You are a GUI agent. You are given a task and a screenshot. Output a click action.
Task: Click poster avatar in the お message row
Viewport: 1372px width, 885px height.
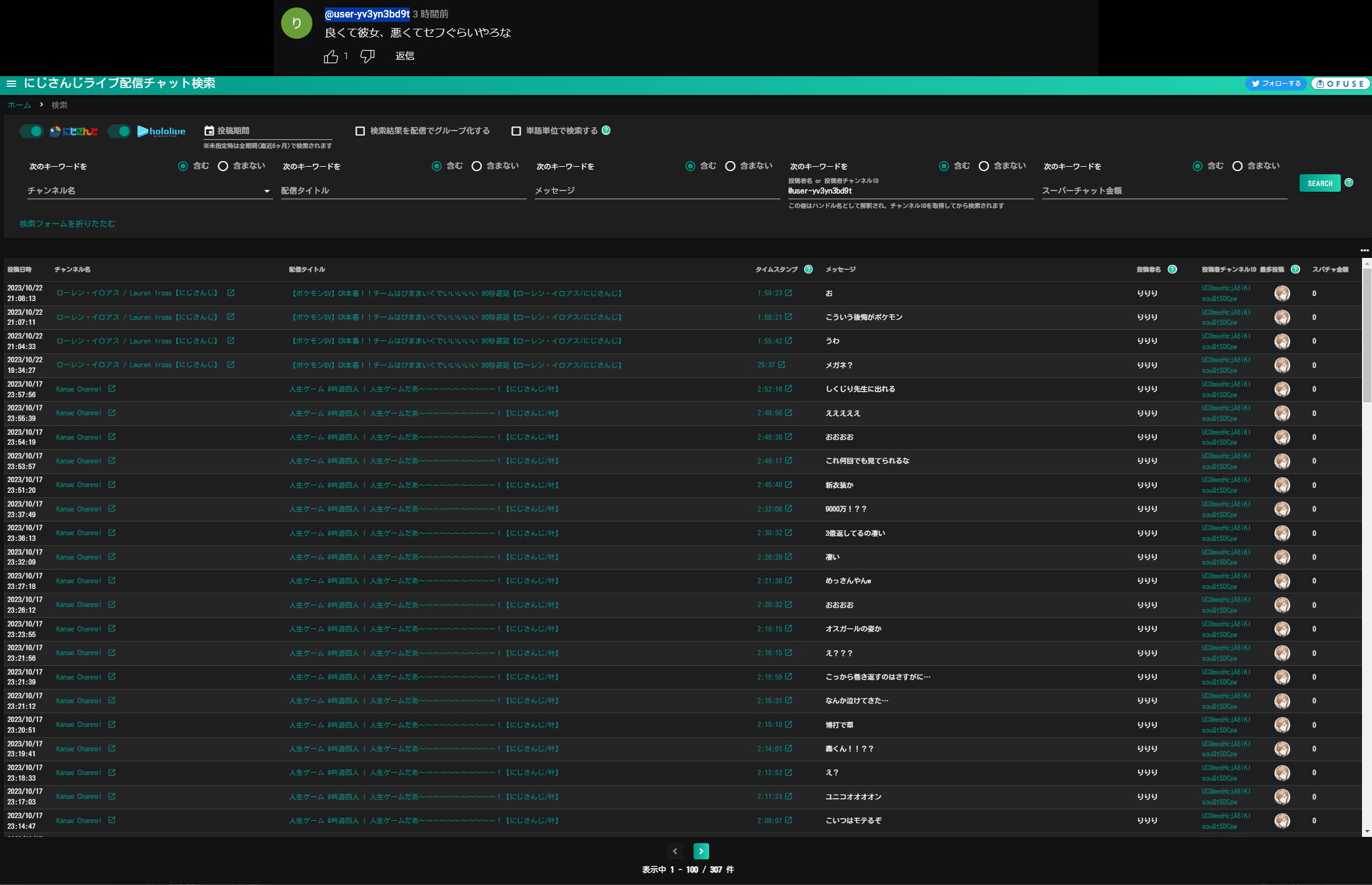1282,294
